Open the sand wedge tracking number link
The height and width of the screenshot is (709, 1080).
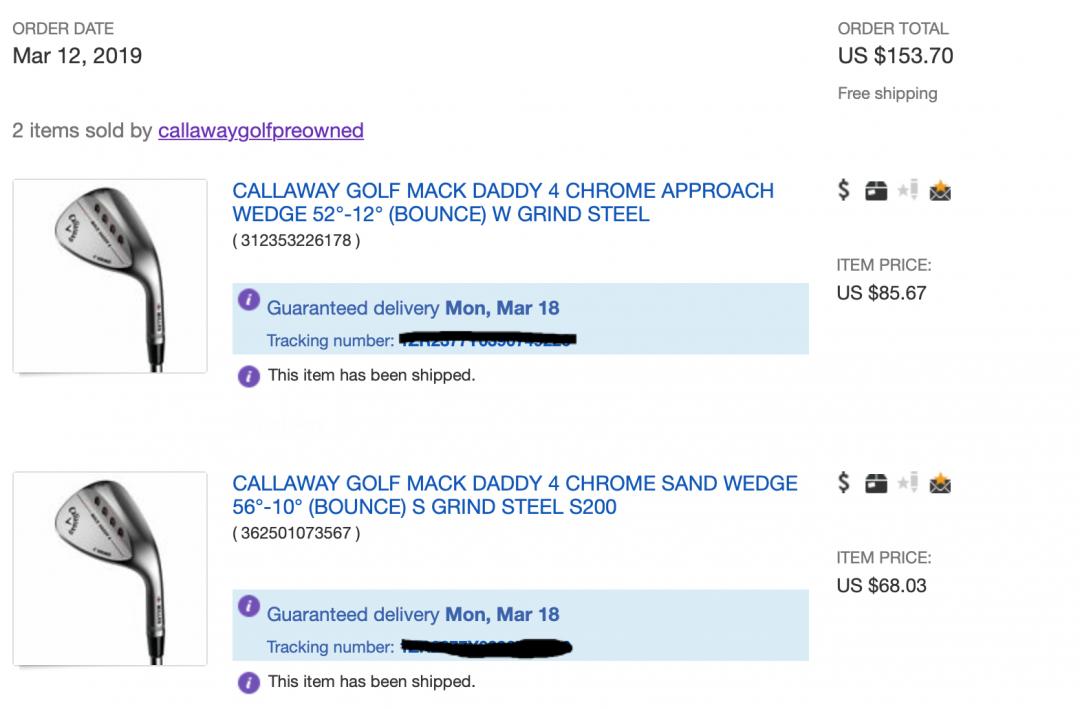(486, 647)
